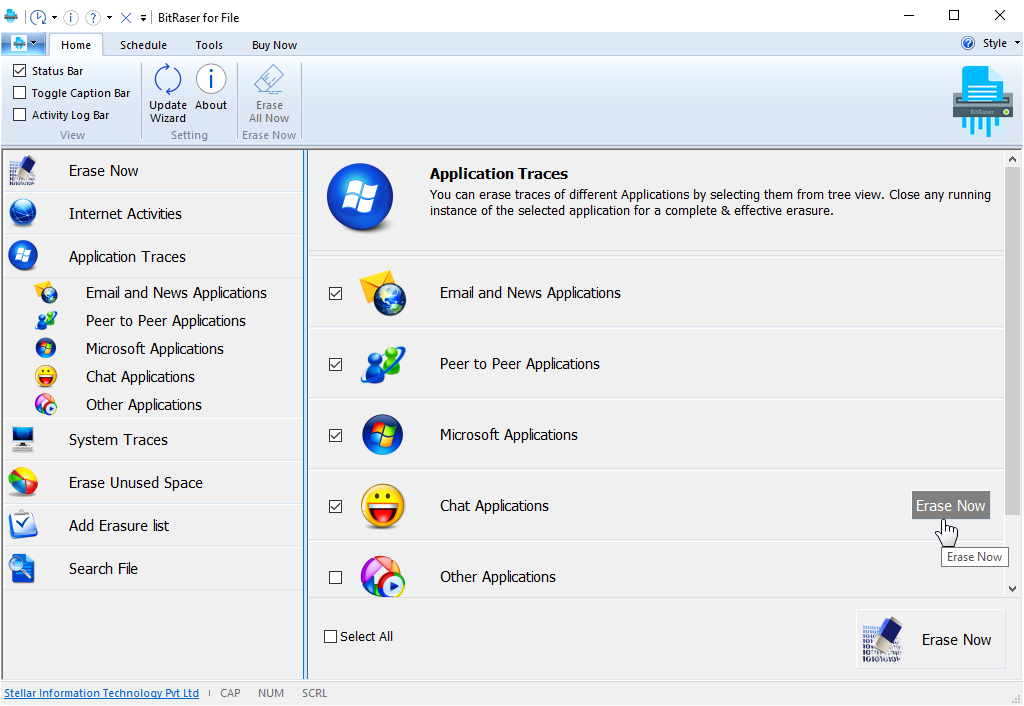Switch to the Schedule tab
1024x706 pixels.
pyautogui.click(x=143, y=45)
